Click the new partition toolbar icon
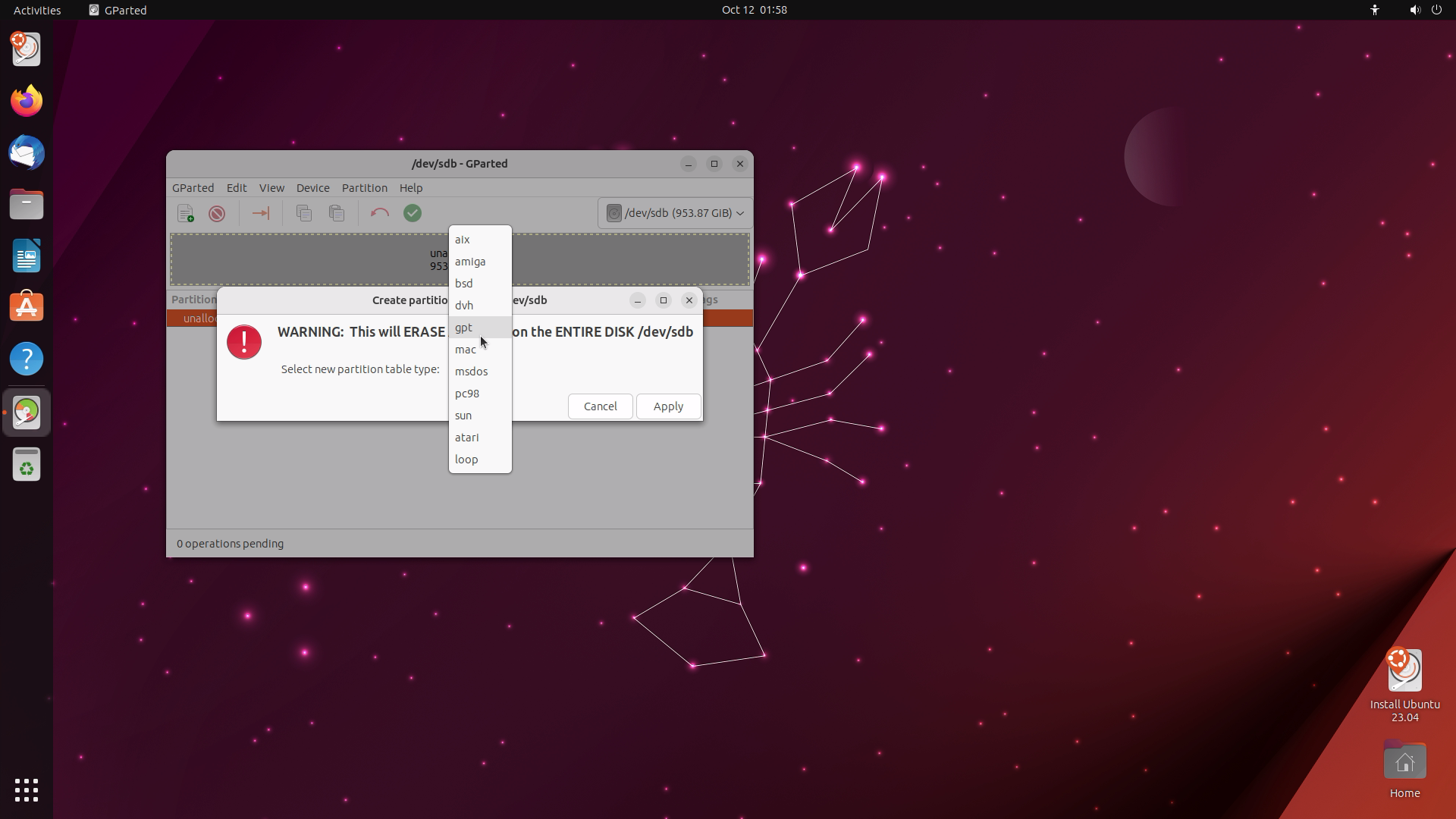Image resolution: width=1456 pixels, height=819 pixels. pos(186,214)
